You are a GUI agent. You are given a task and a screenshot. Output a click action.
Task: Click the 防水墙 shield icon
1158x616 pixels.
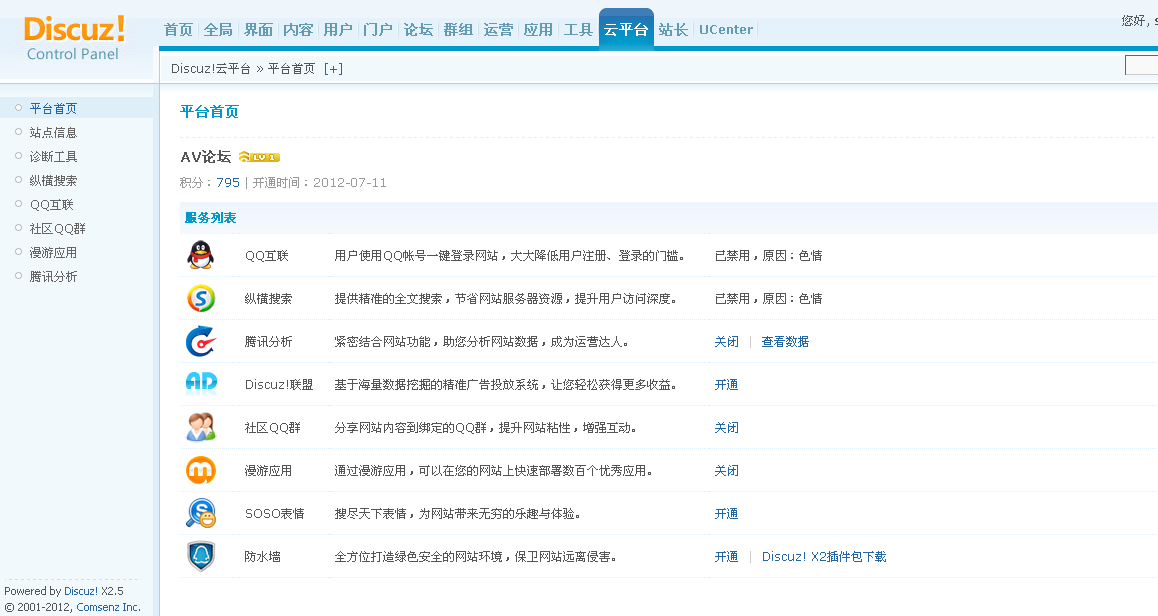201,556
